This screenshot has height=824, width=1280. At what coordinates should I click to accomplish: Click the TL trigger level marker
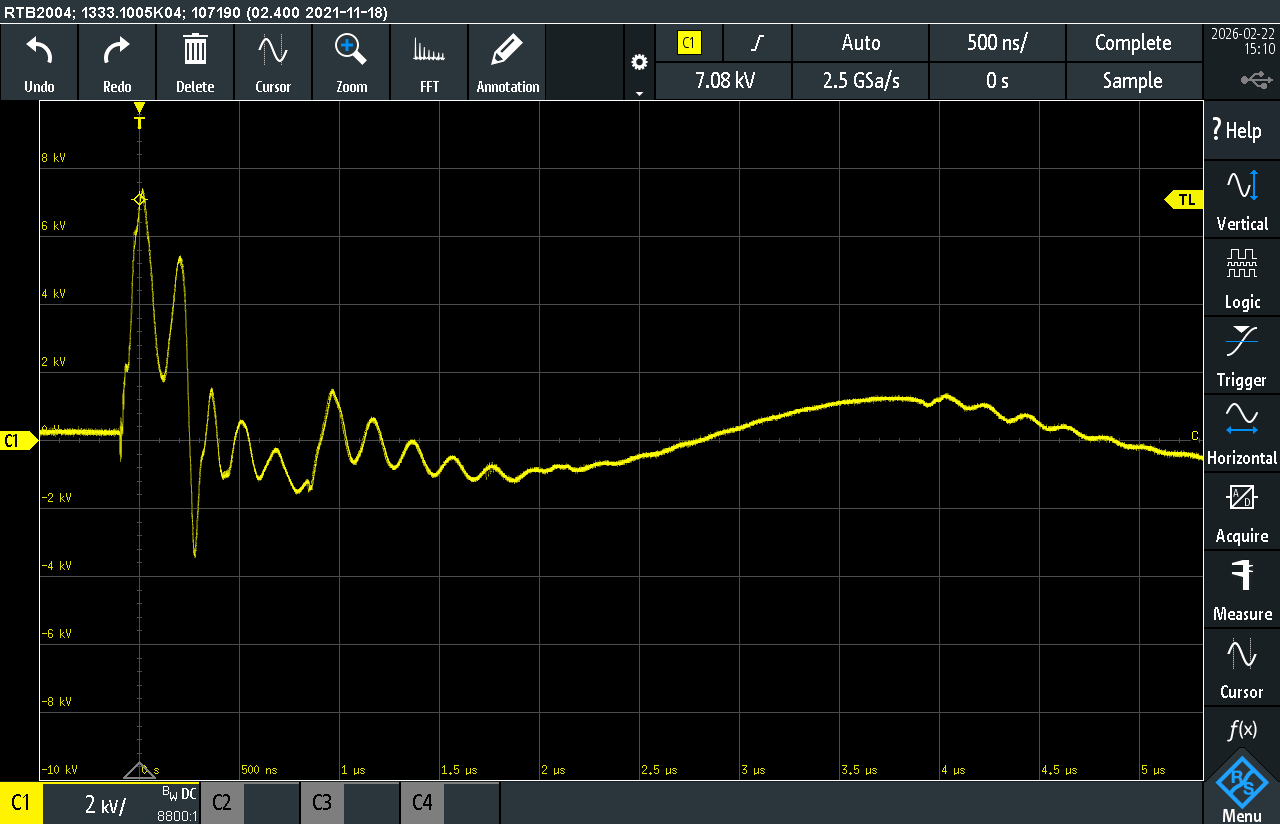click(1184, 200)
